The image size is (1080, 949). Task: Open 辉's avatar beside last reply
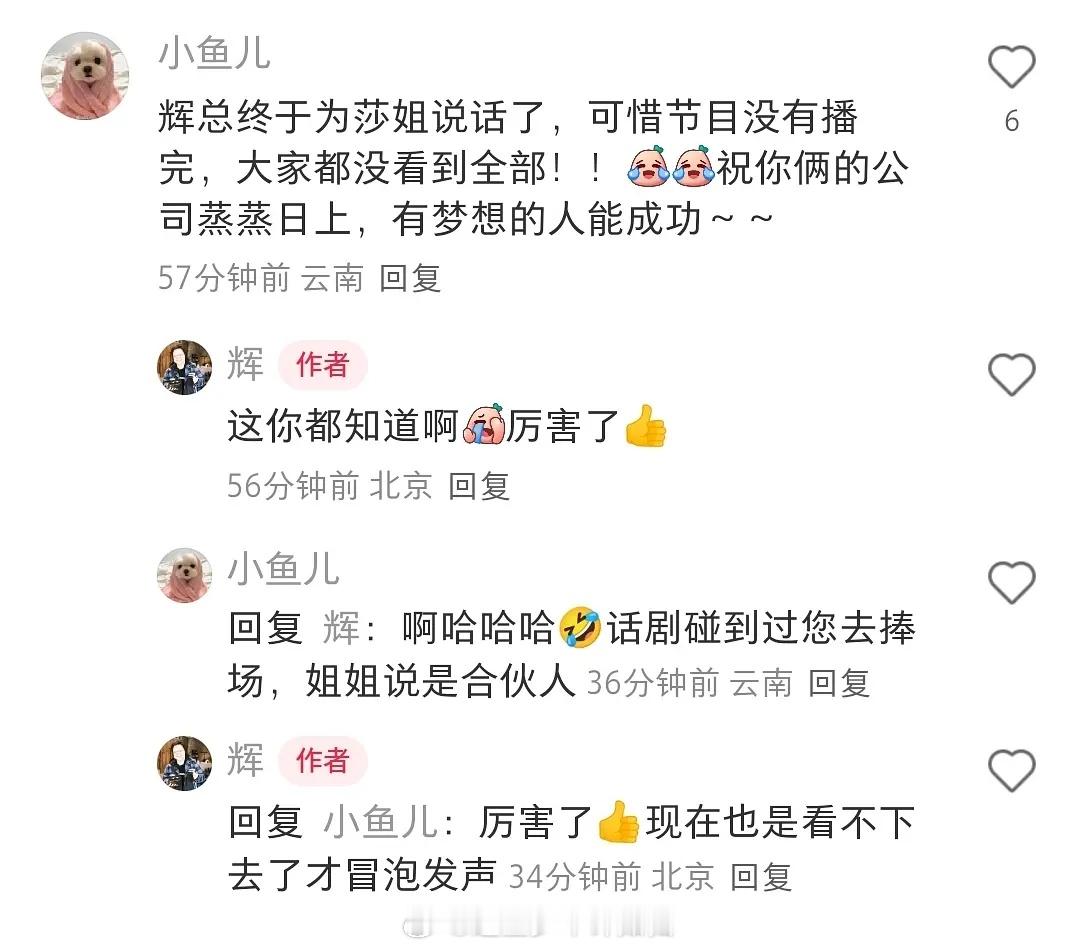pos(184,763)
